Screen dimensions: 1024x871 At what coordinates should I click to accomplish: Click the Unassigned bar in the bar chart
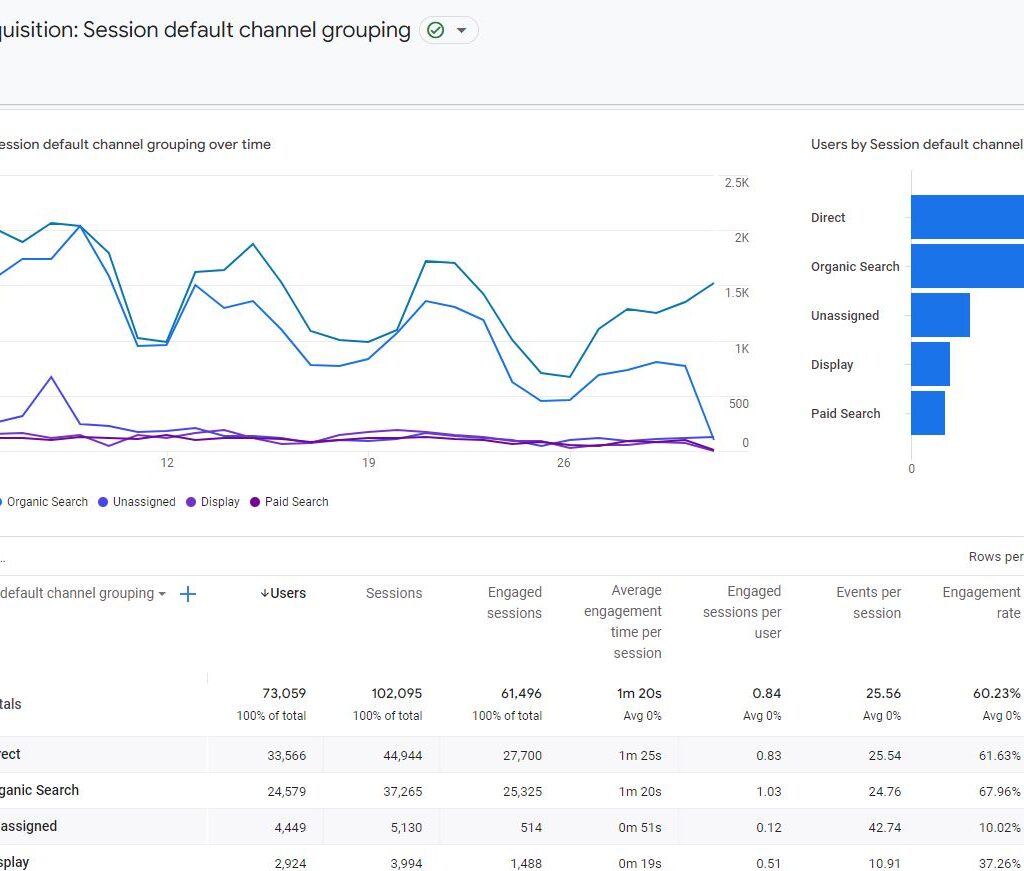tap(940, 315)
